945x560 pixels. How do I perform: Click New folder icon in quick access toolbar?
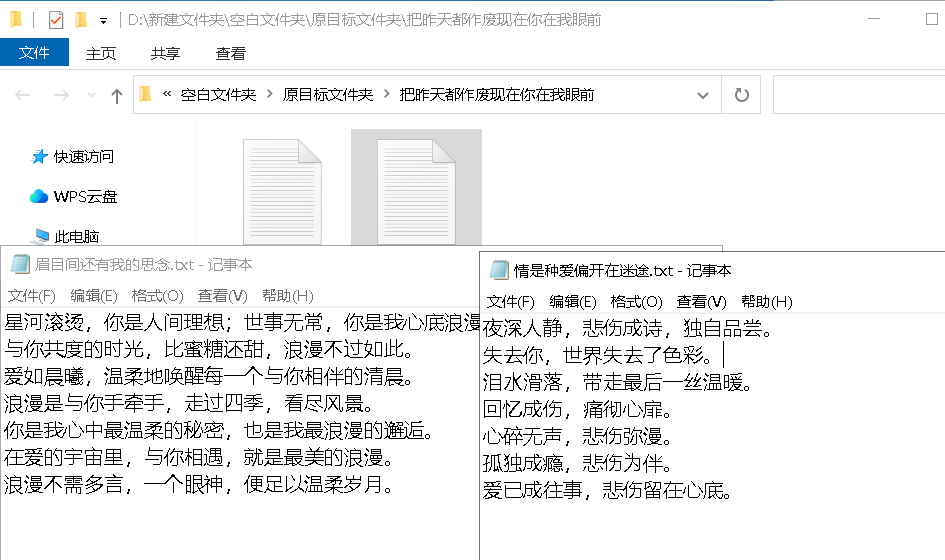point(81,20)
